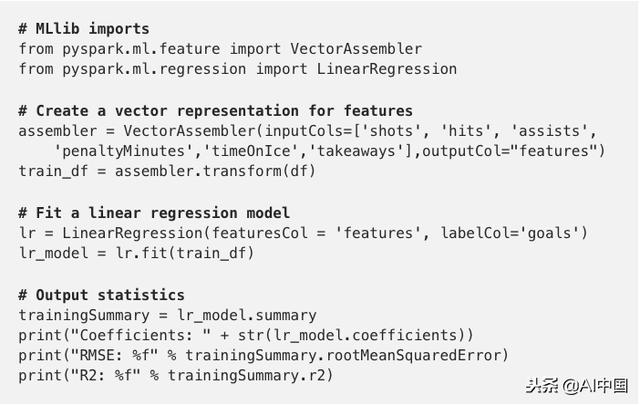Click the '# Output statistics' comment
This screenshot has height=405, width=640.
(x=101, y=294)
